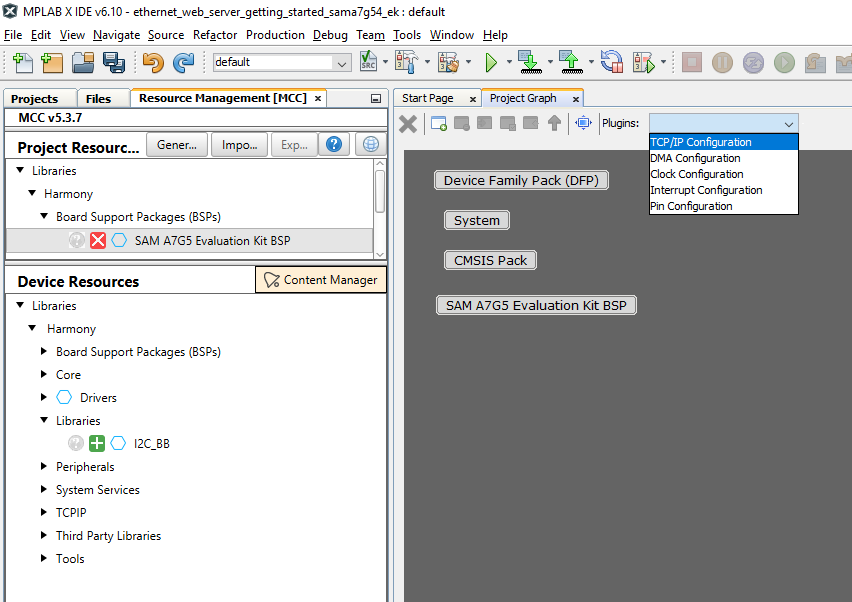Click the New Project toolbar icon
This screenshot has width=852, height=602.
click(x=52, y=62)
